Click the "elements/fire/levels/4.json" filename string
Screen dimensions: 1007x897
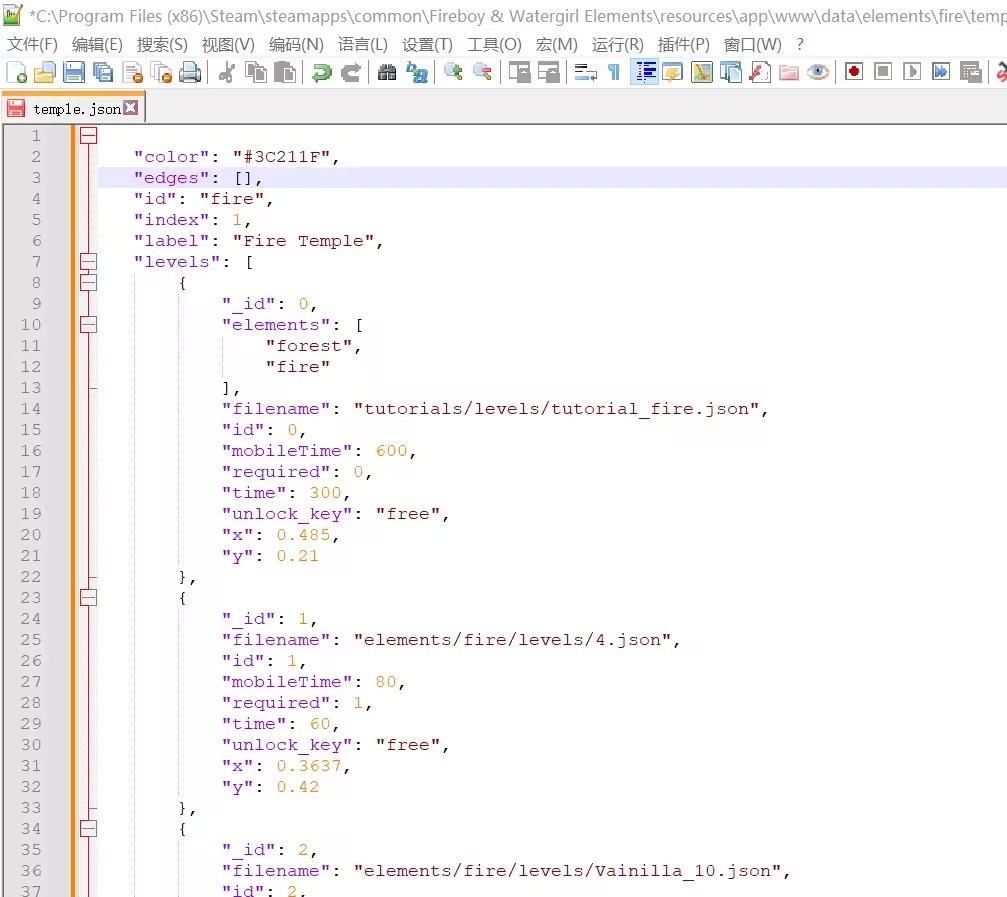point(512,640)
